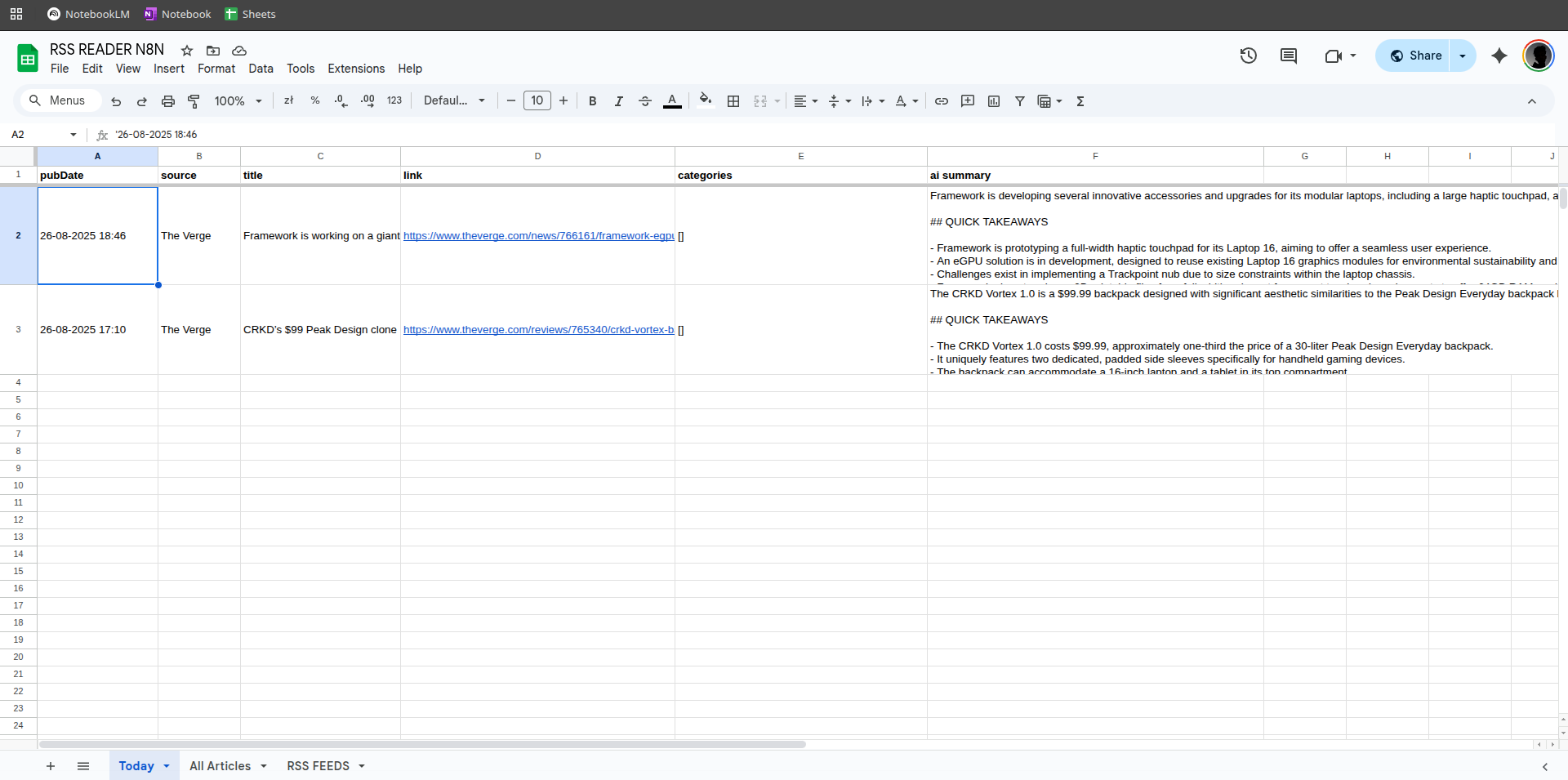Toggle bold formatting

tap(593, 101)
